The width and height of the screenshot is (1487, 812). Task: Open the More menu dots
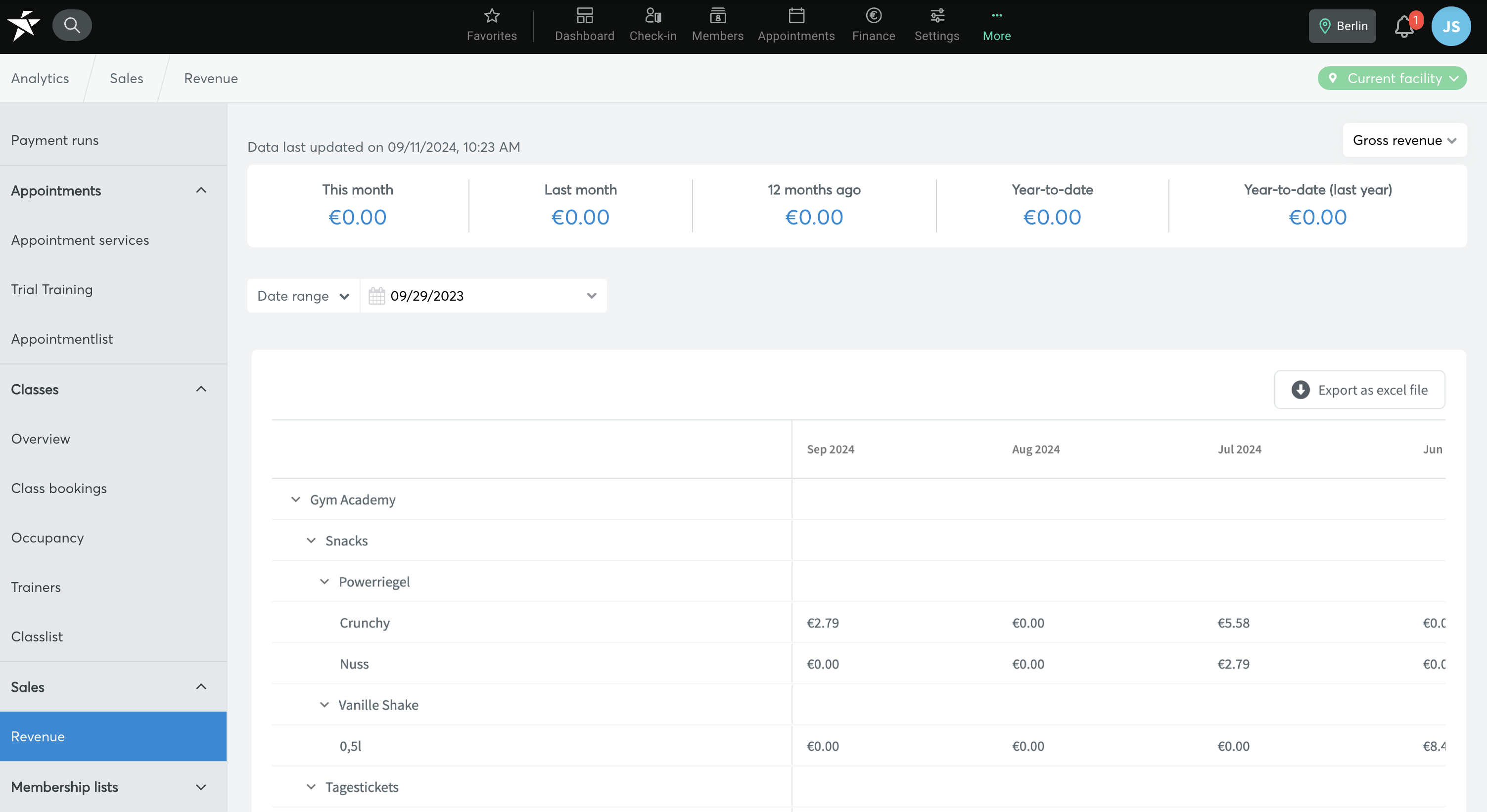click(996, 16)
